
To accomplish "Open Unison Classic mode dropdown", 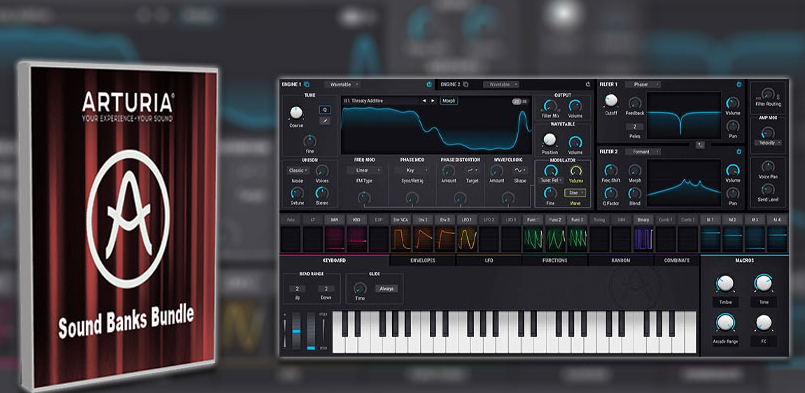I will click(x=298, y=170).
